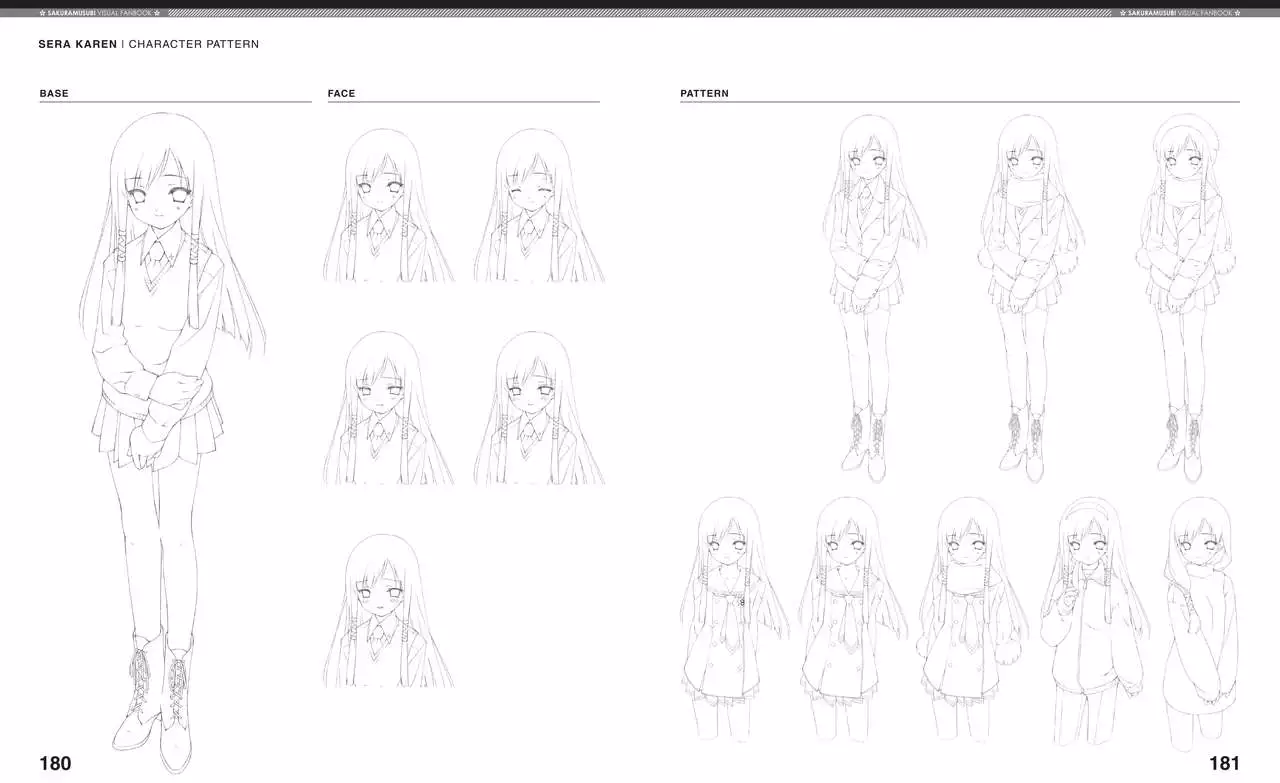Click page number 180

(x=55, y=764)
